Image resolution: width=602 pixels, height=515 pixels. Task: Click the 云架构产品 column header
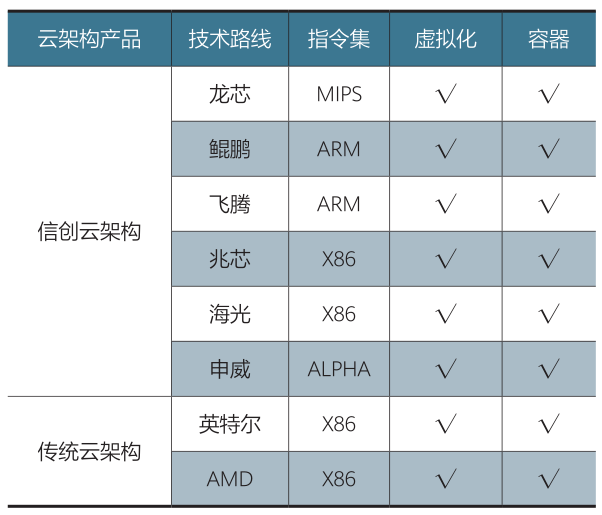89,40
